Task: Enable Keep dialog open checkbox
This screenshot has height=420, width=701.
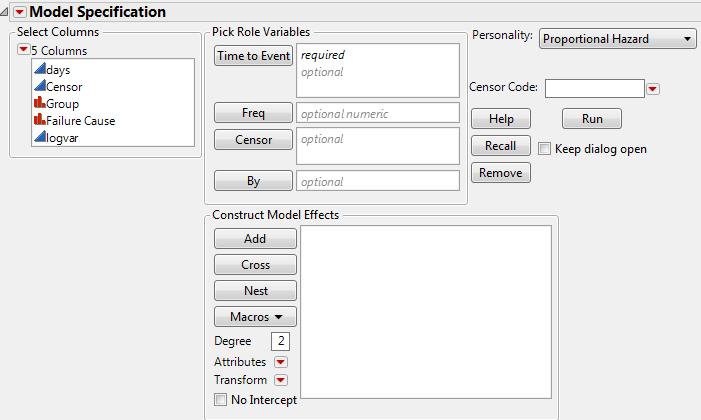Action: (544, 149)
